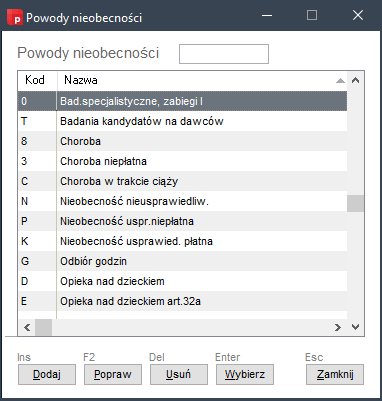Click the vertical scrollbar thumb
Image resolution: width=382 pixels, height=401 pixels.
[355, 203]
